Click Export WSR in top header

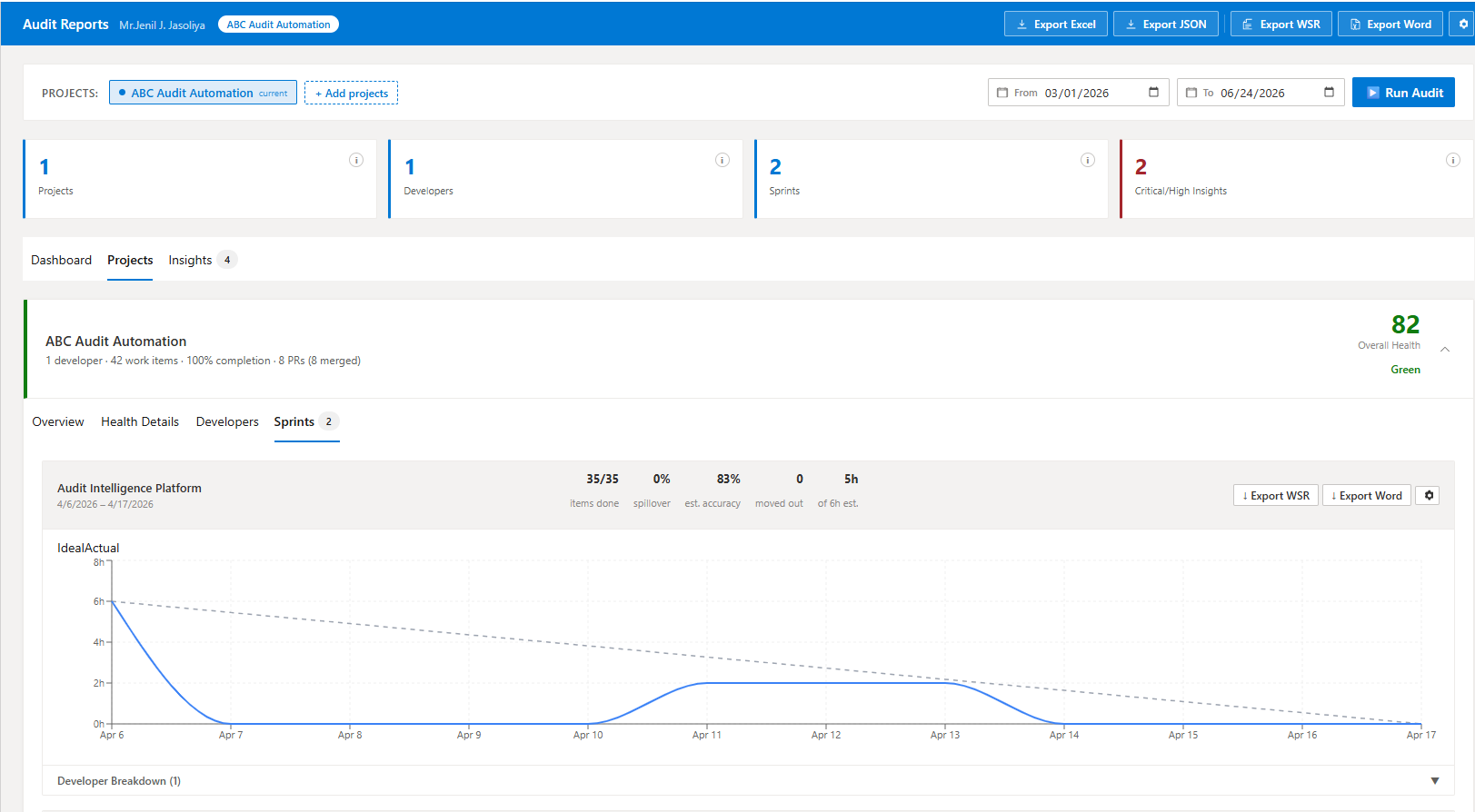click(1281, 25)
